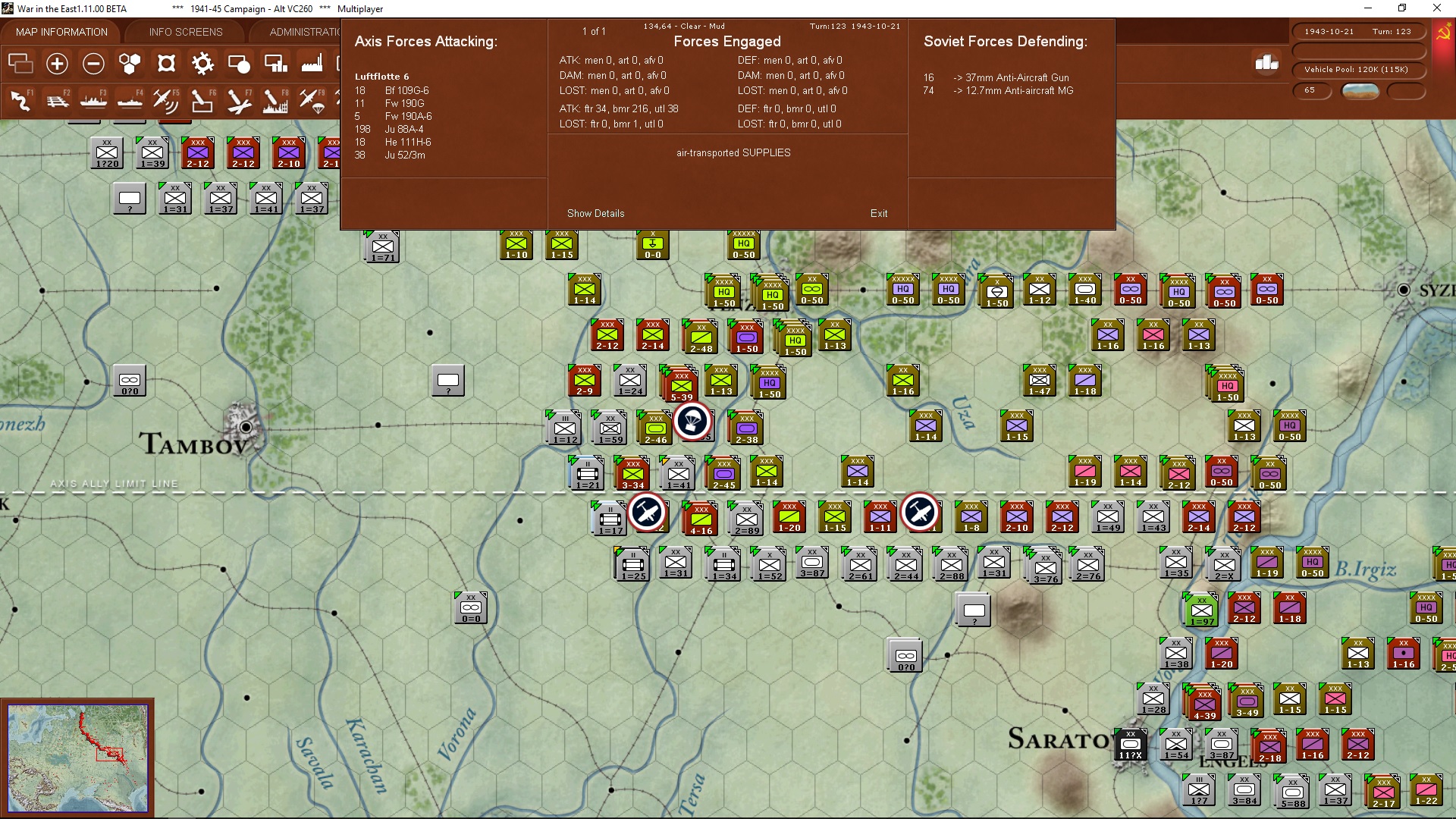Zoom in on the map

57,64
